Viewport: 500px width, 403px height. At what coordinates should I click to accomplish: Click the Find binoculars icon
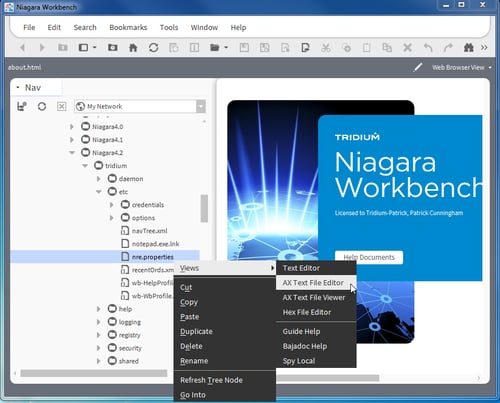(x=469, y=48)
